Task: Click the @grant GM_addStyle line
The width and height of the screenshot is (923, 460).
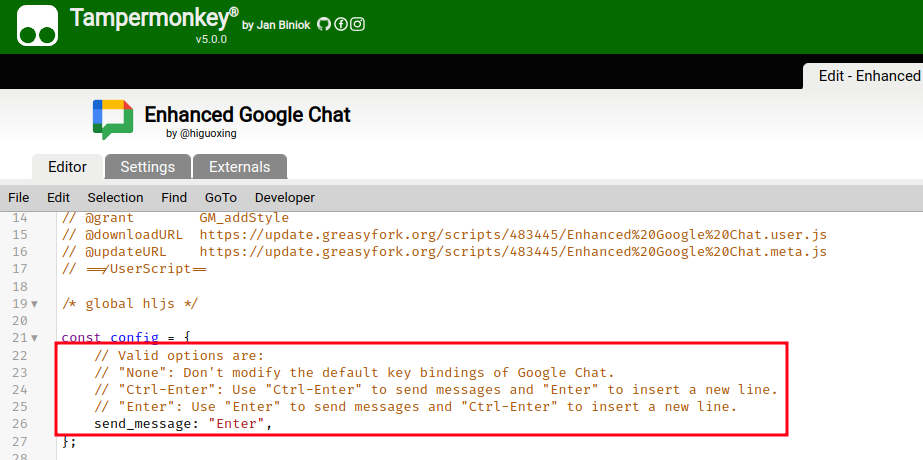Action: (175, 218)
